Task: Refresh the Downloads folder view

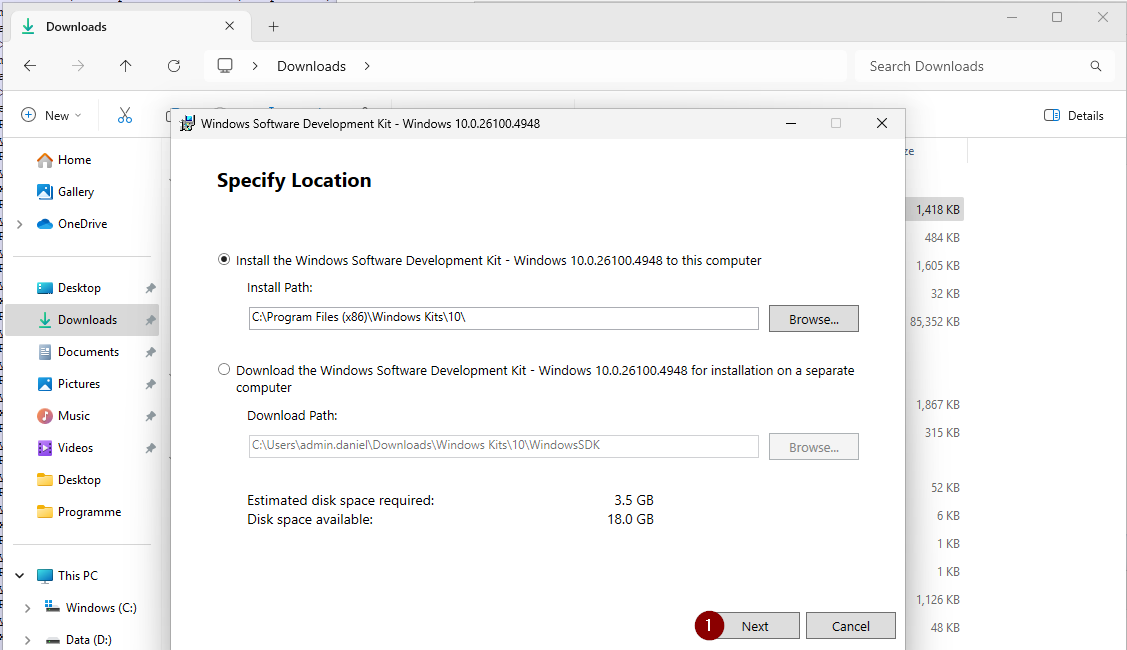Action: pyautogui.click(x=174, y=66)
